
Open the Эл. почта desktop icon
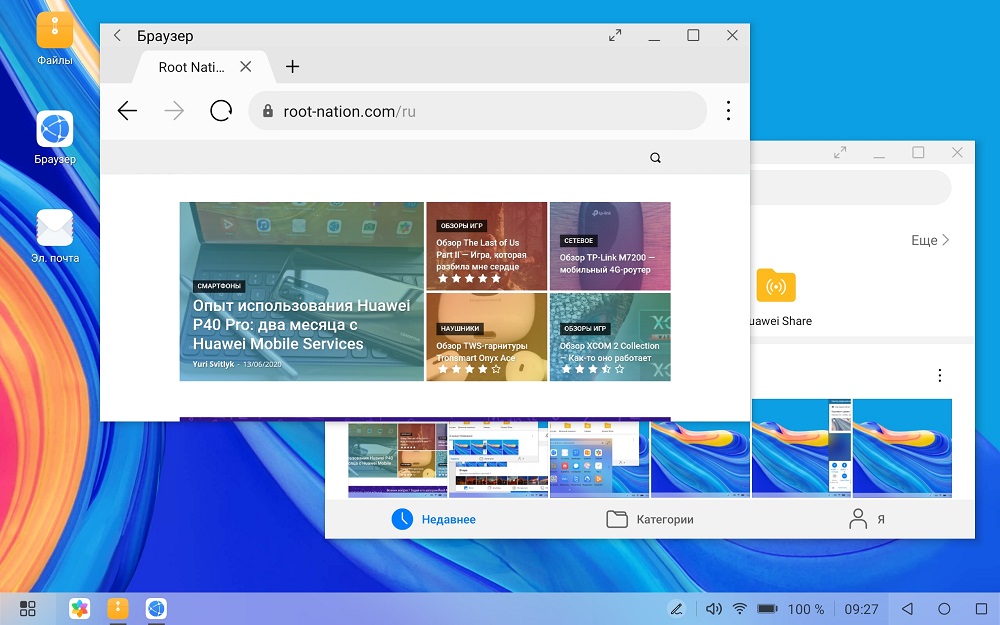point(55,236)
